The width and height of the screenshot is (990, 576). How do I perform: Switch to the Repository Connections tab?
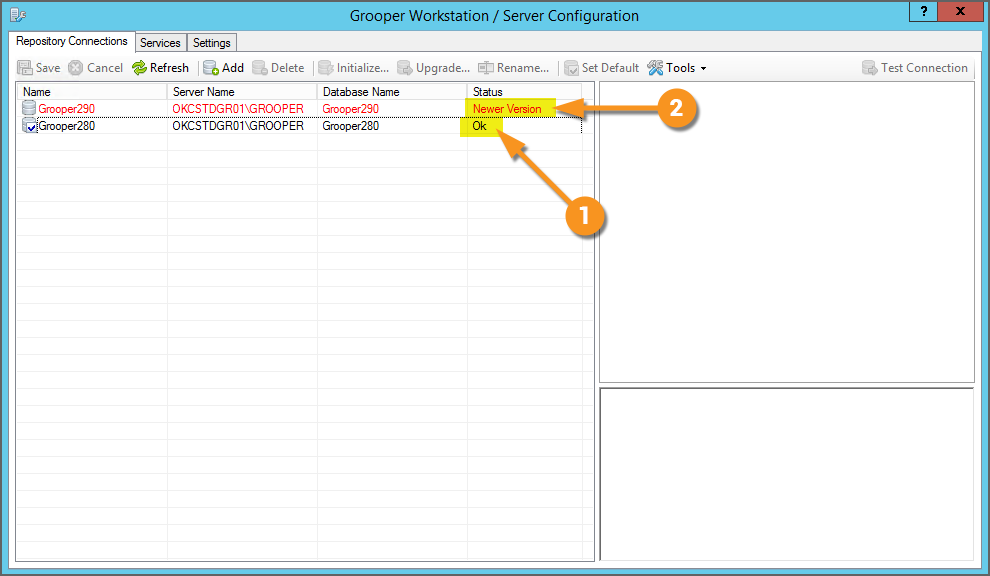click(x=72, y=41)
